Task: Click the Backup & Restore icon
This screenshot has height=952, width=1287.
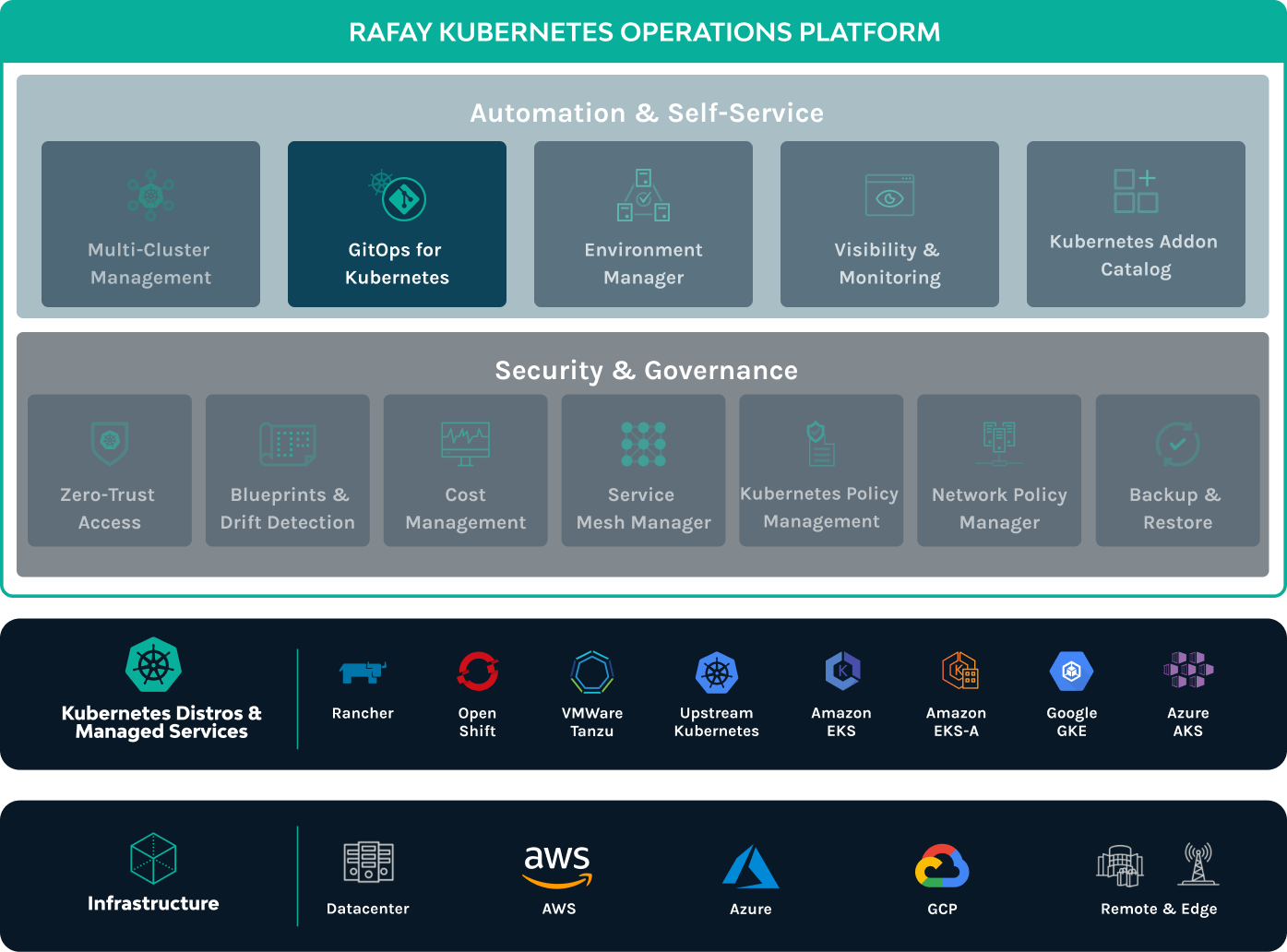Action: point(1177,444)
